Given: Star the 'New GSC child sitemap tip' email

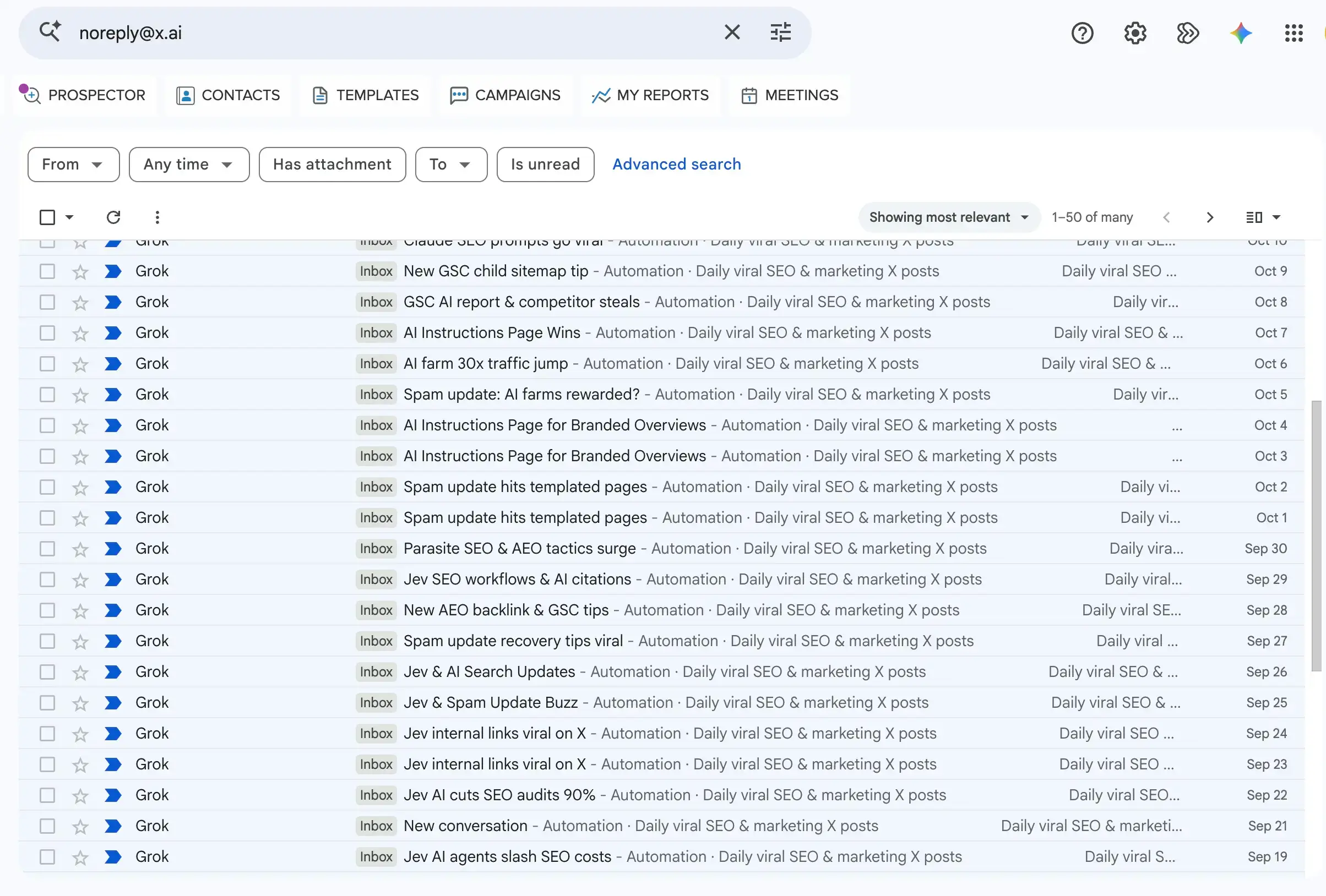Looking at the screenshot, I should point(80,271).
